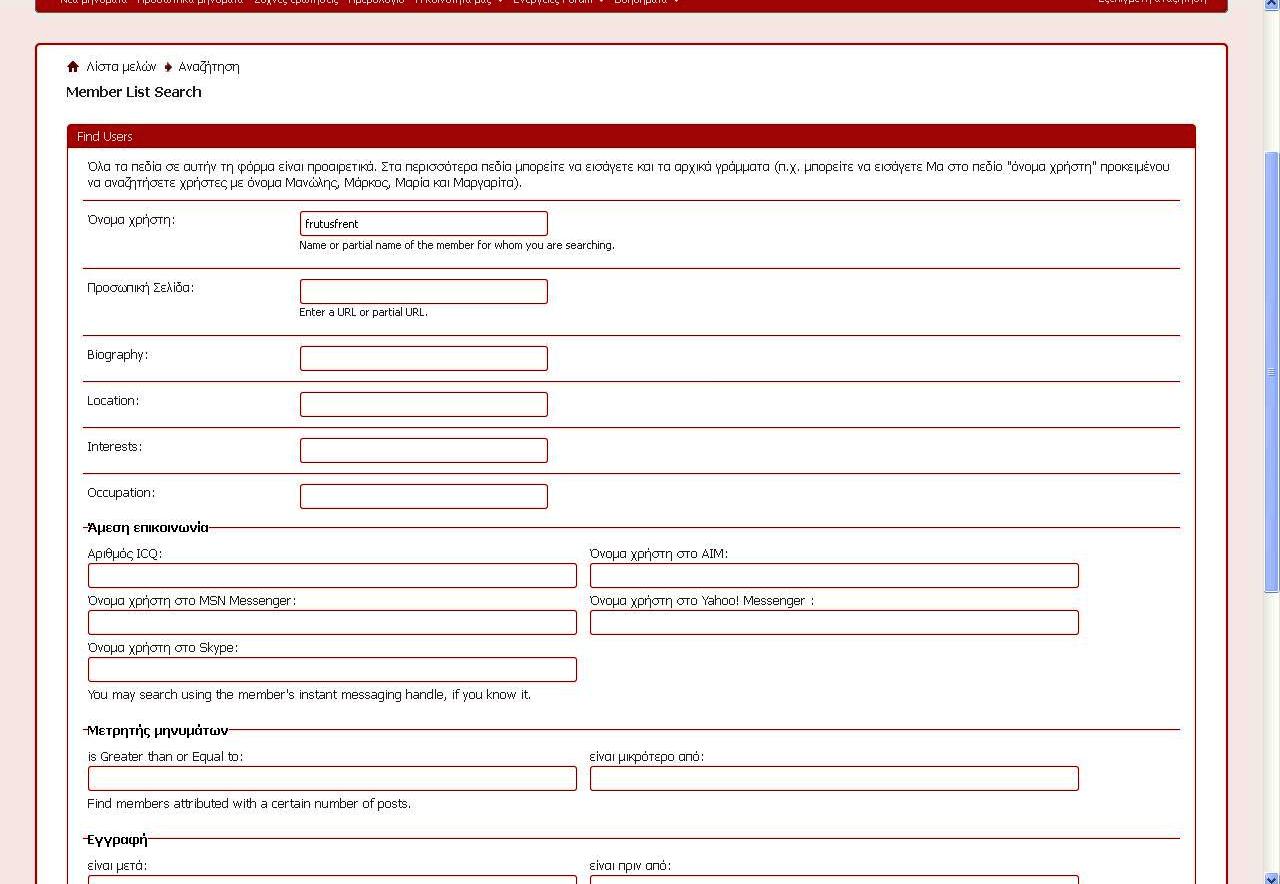Open the Λίστα μελών breadcrumb link

tap(121, 67)
